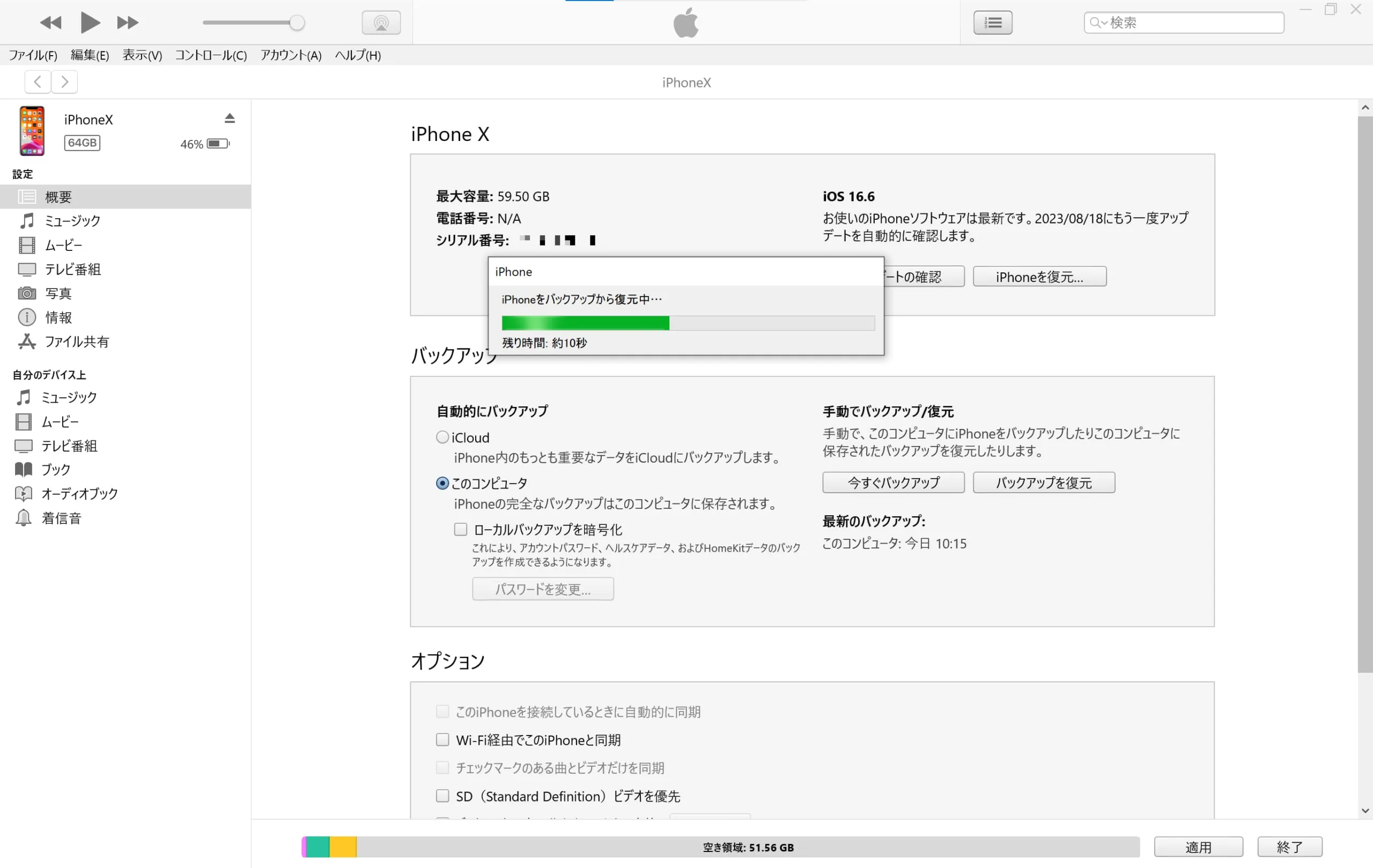Viewport: 1373px width, 868px height.
Task: Click the 適用 apply button
Action: (x=1199, y=847)
